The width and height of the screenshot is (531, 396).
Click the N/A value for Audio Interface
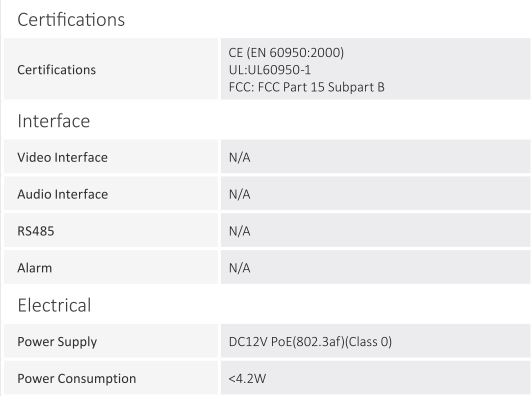pos(239,194)
